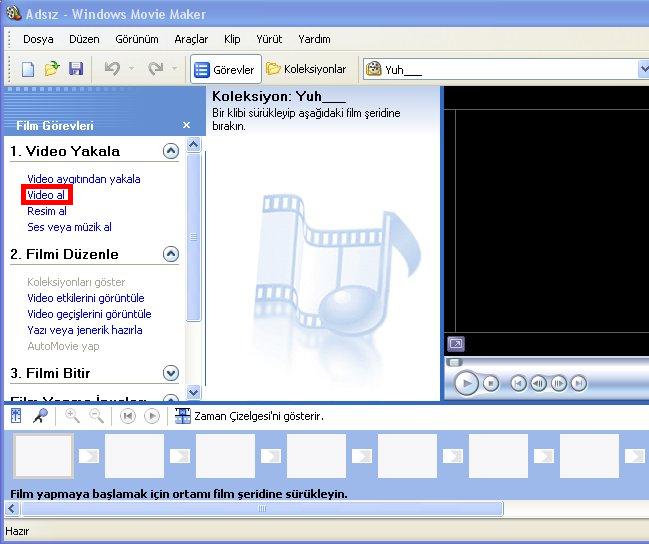The height and width of the screenshot is (544, 649).
Task: Click the Narrate Timeline microphone icon
Action: (41, 416)
